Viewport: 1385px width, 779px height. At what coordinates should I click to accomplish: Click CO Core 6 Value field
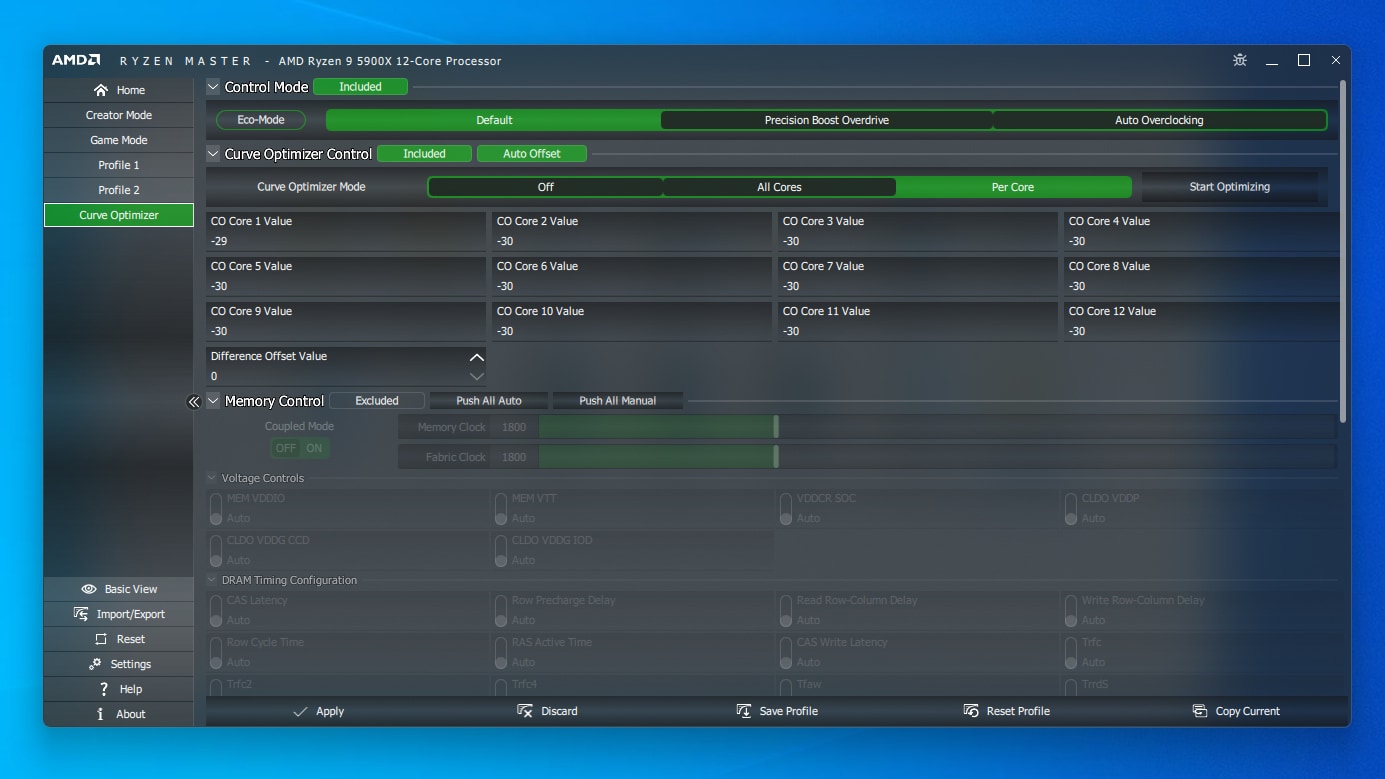pos(632,276)
